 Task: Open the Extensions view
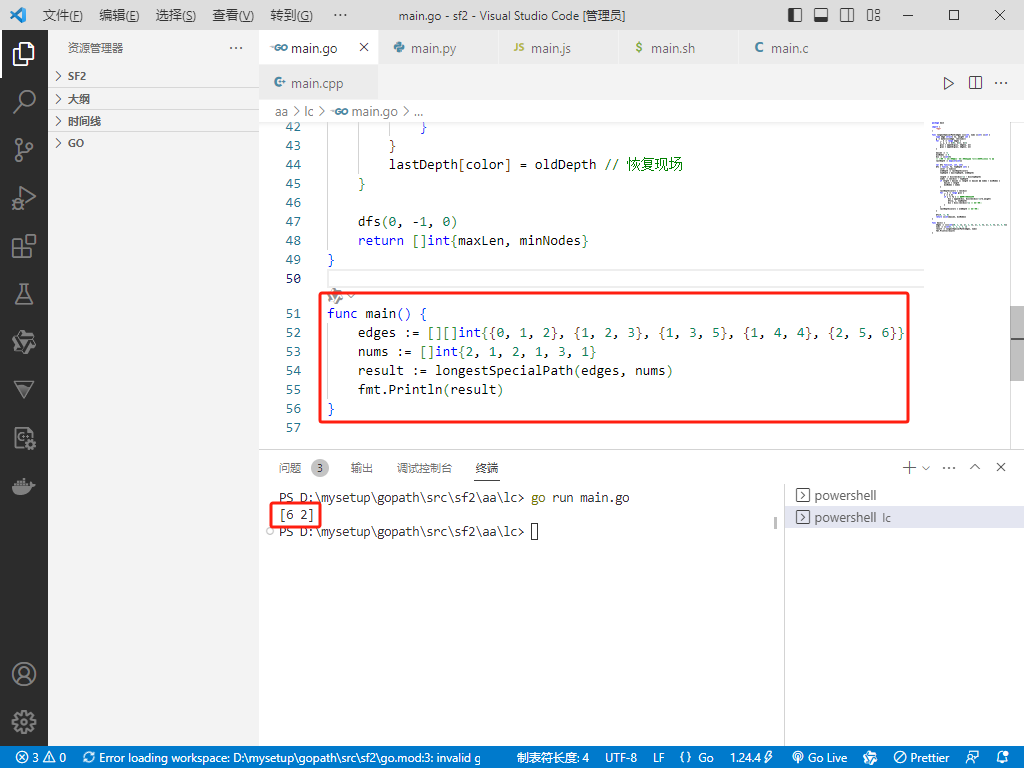24,246
